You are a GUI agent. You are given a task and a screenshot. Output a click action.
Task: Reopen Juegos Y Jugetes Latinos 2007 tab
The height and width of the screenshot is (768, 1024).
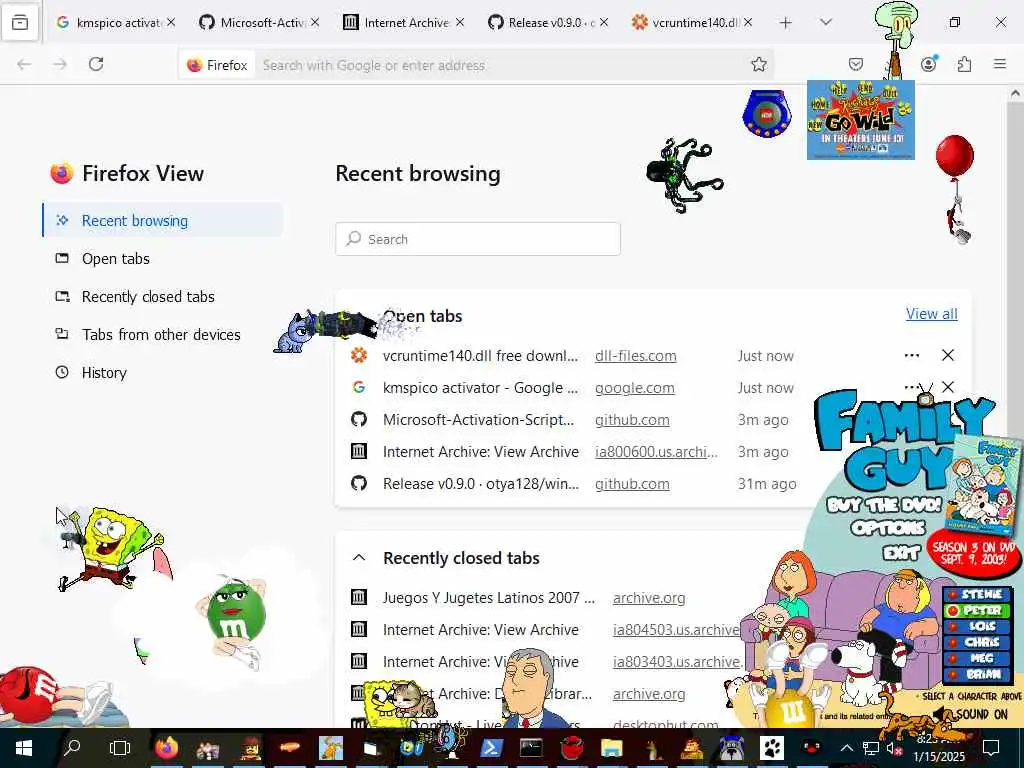tap(488, 598)
